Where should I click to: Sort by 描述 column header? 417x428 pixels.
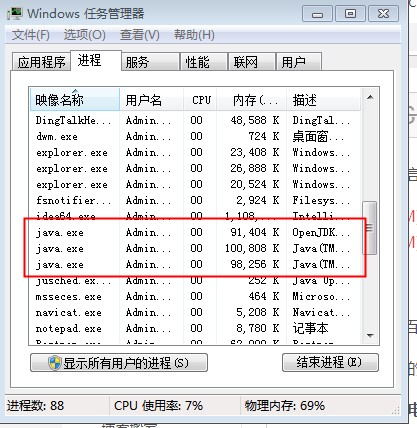(323, 100)
